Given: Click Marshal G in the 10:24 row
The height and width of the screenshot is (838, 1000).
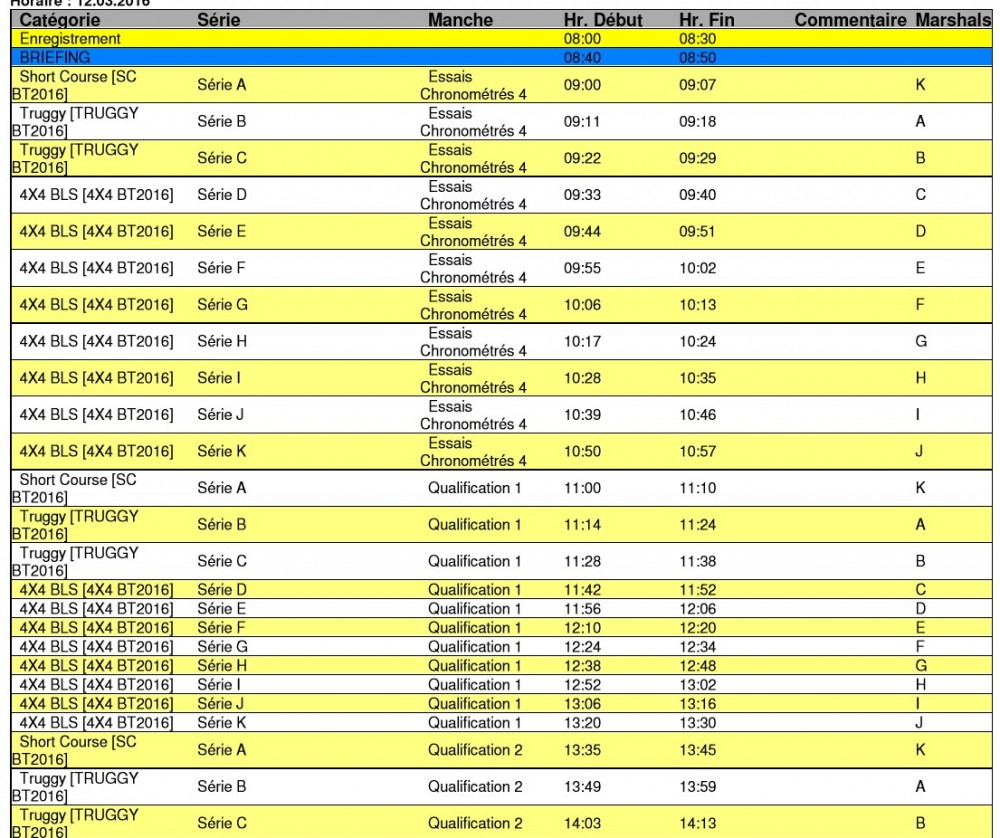Looking at the screenshot, I should (921, 341).
